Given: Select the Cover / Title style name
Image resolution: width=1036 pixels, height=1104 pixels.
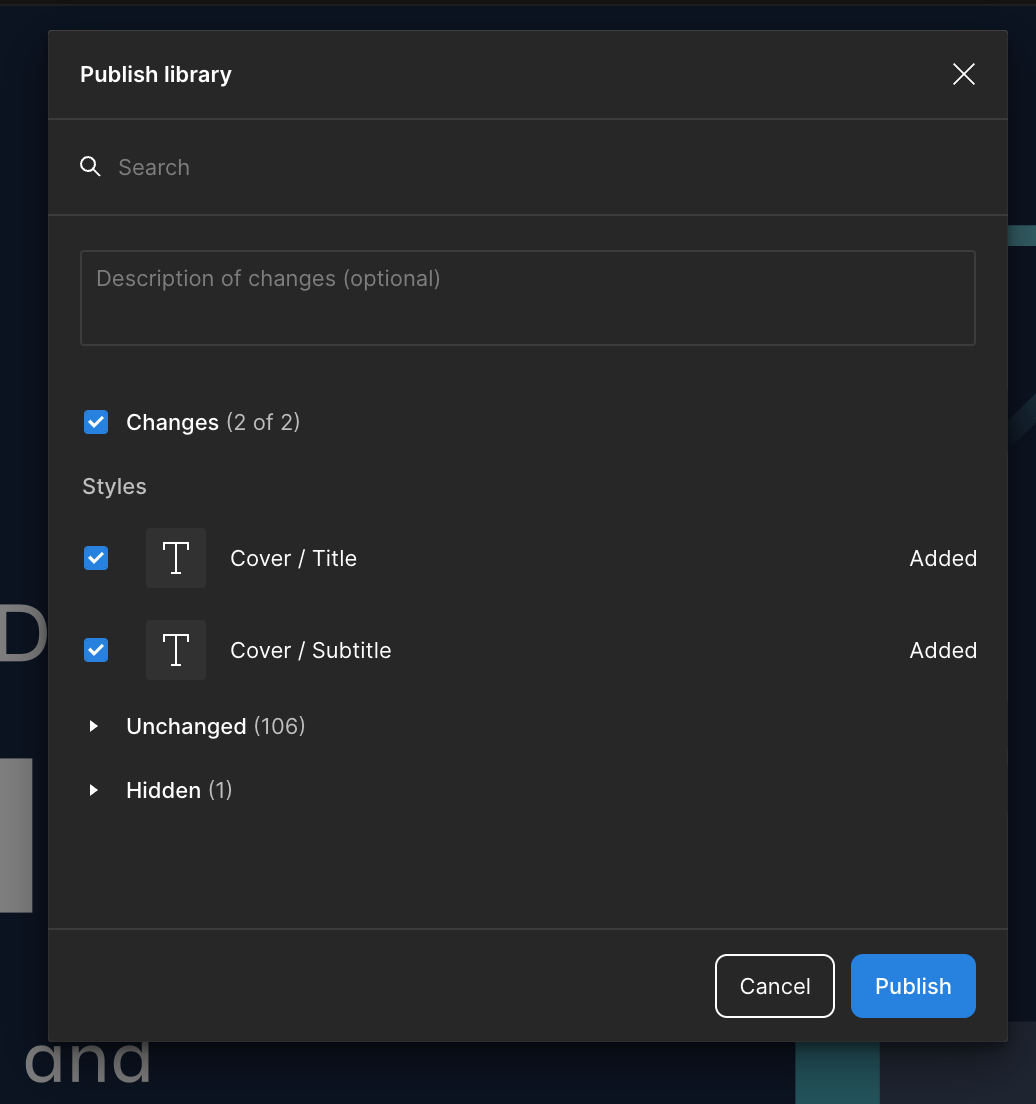Looking at the screenshot, I should click(x=294, y=558).
